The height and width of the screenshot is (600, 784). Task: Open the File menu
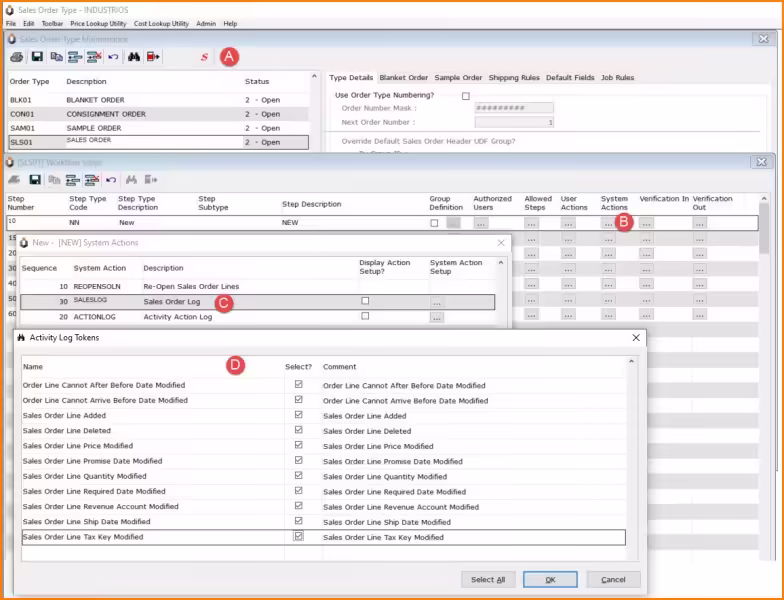[x=11, y=24]
